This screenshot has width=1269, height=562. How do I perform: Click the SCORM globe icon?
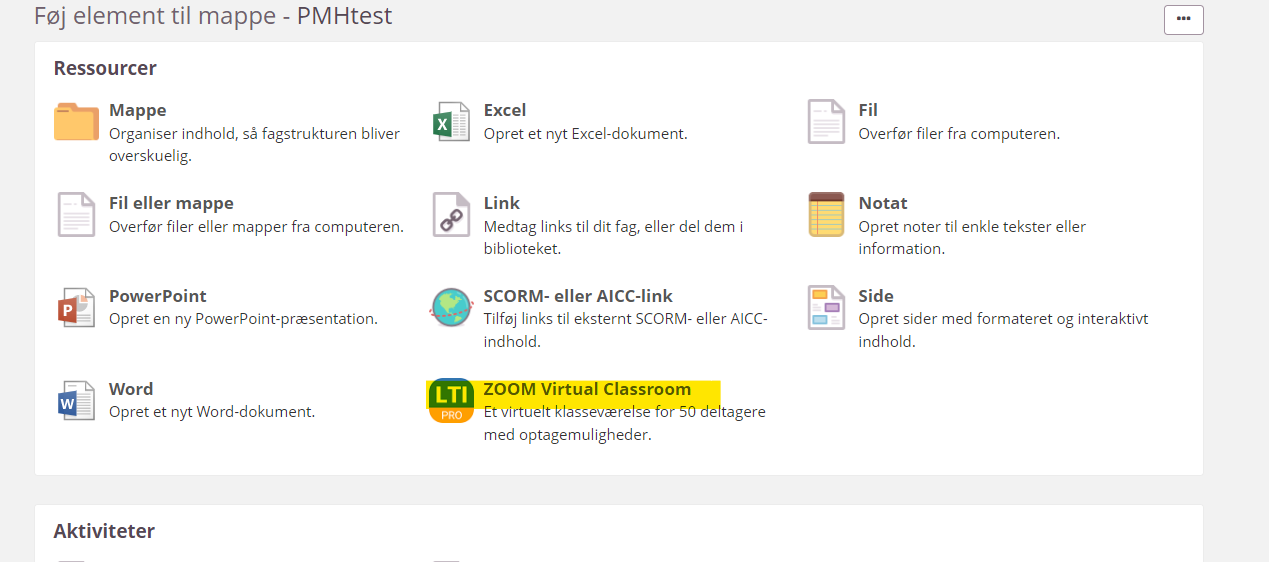(x=451, y=308)
